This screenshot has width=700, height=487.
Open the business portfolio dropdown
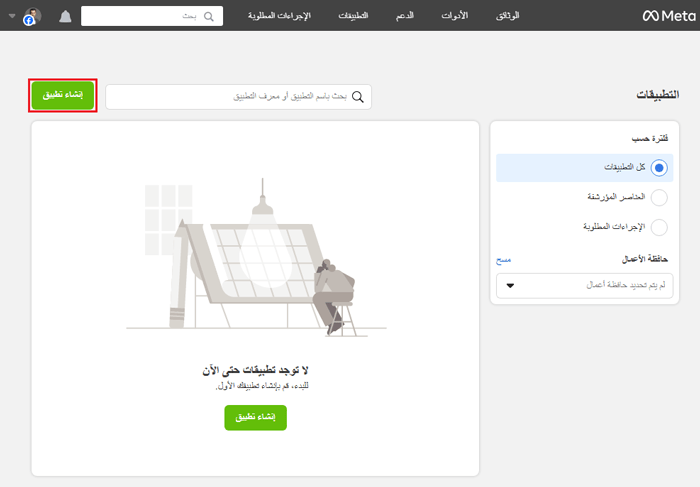pyautogui.click(x=584, y=285)
